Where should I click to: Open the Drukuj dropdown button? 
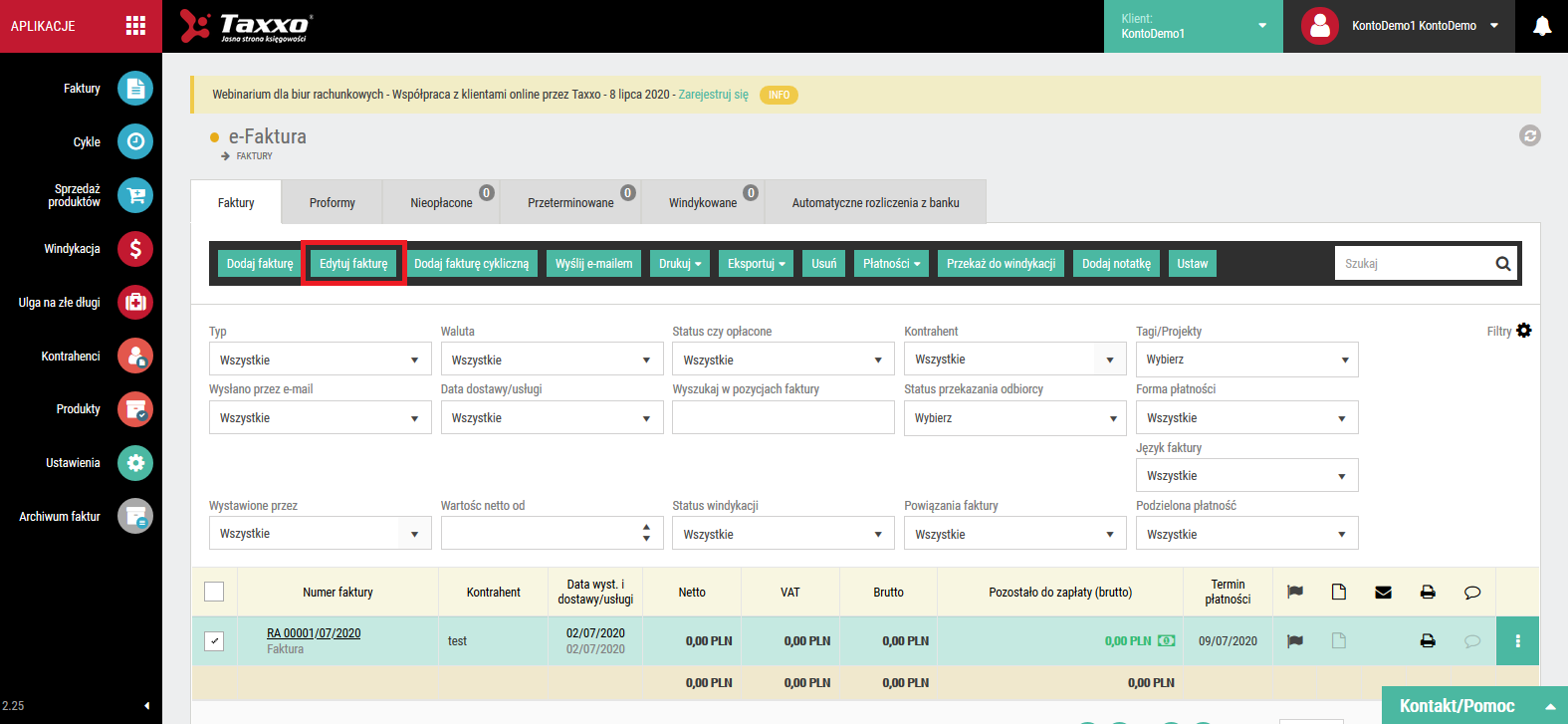[x=680, y=264]
